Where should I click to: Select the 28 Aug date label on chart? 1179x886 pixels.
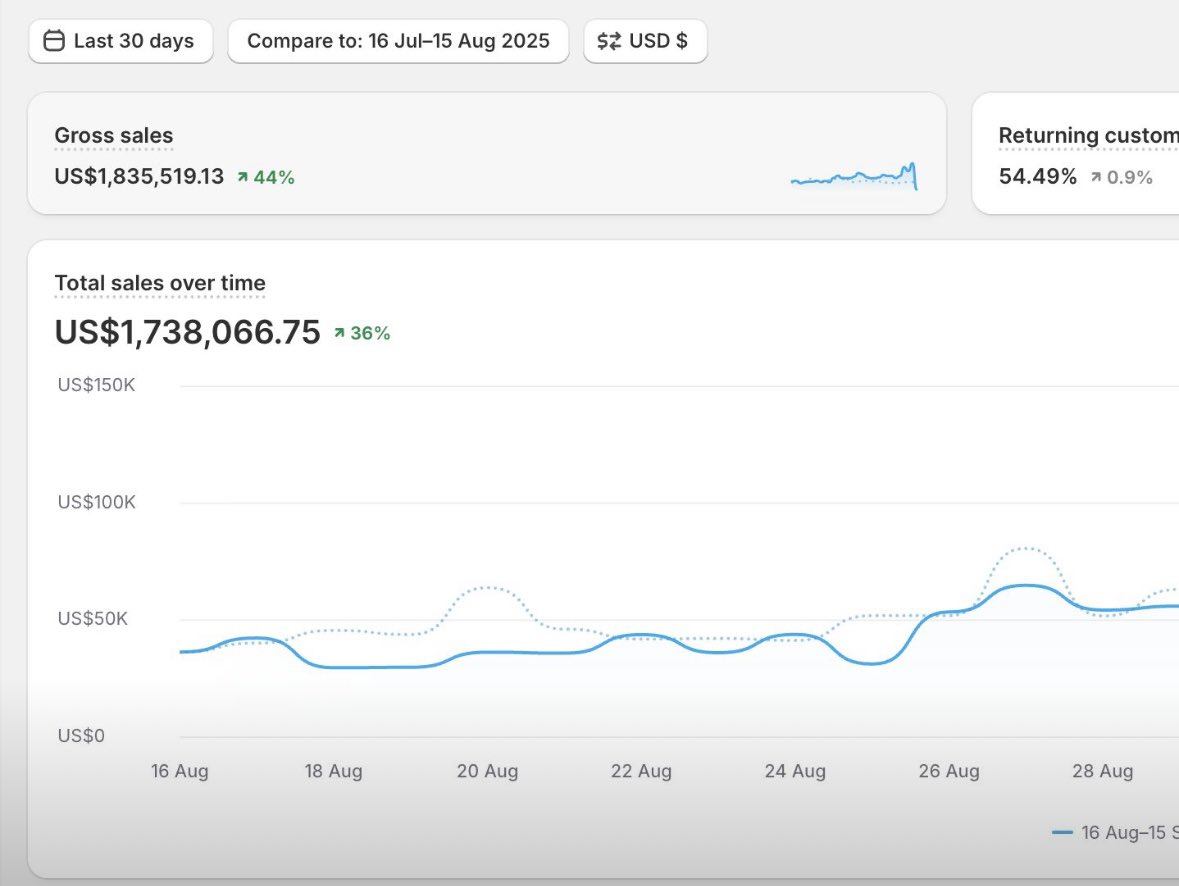[x=1102, y=771]
